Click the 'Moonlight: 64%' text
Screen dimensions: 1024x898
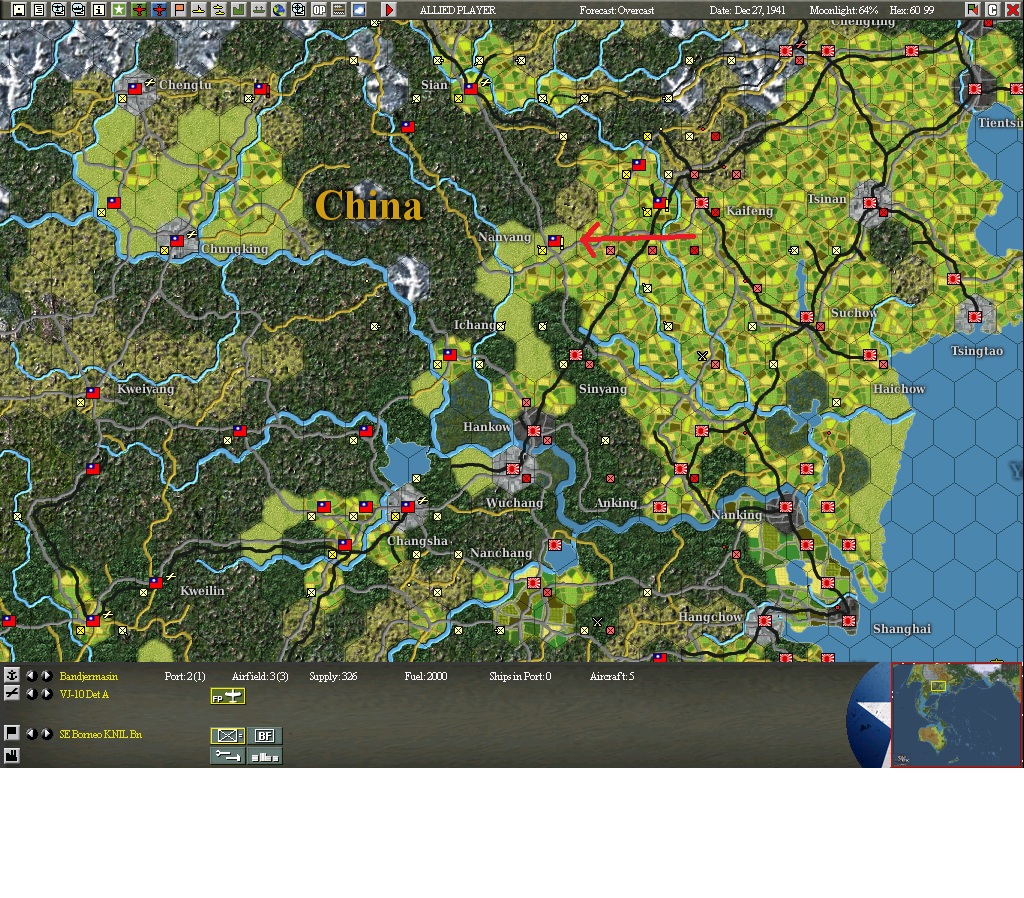(x=844, y=10)
